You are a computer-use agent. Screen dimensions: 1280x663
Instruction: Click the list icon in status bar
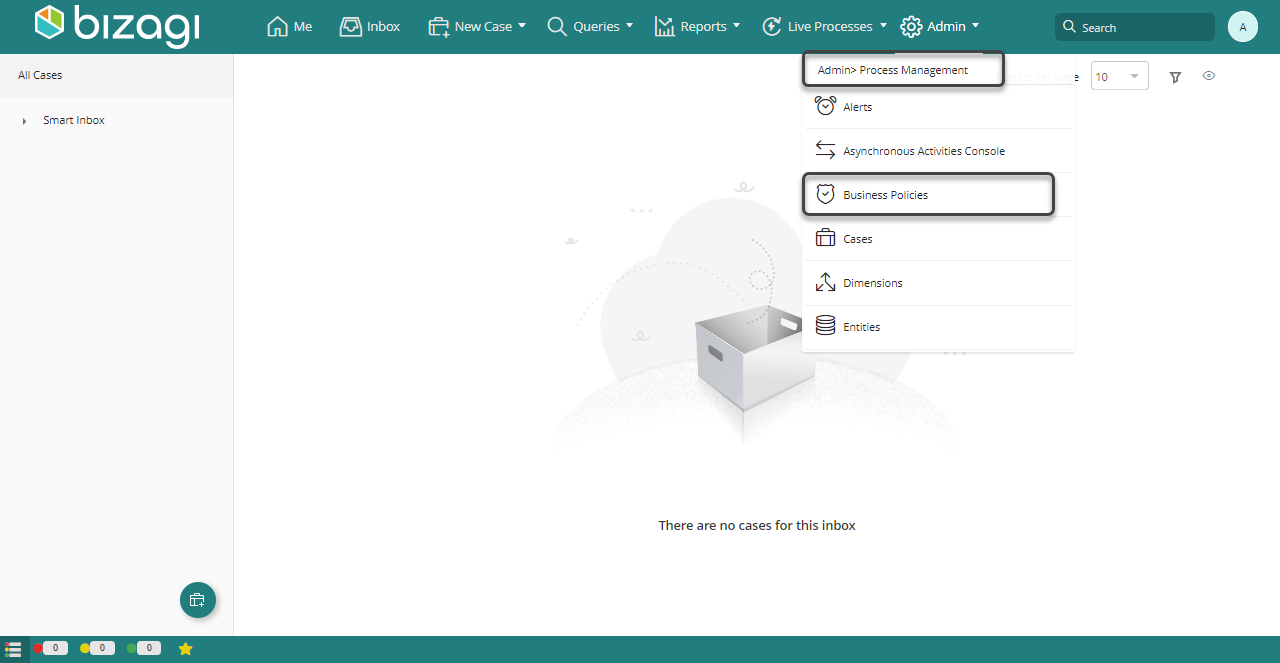coord(13,649)
